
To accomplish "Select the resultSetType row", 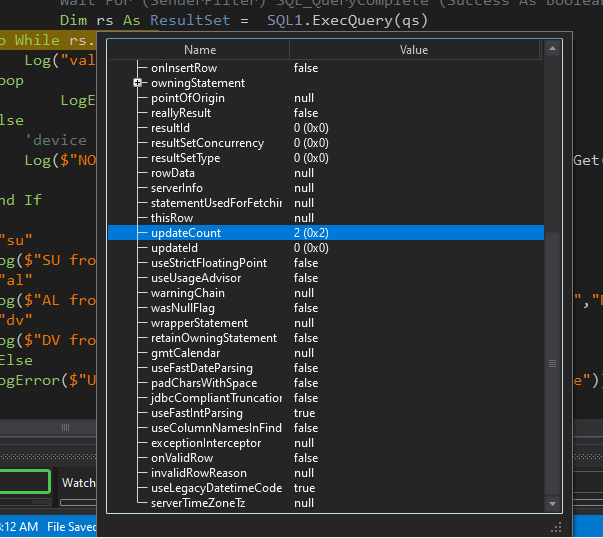I will 326,158.
